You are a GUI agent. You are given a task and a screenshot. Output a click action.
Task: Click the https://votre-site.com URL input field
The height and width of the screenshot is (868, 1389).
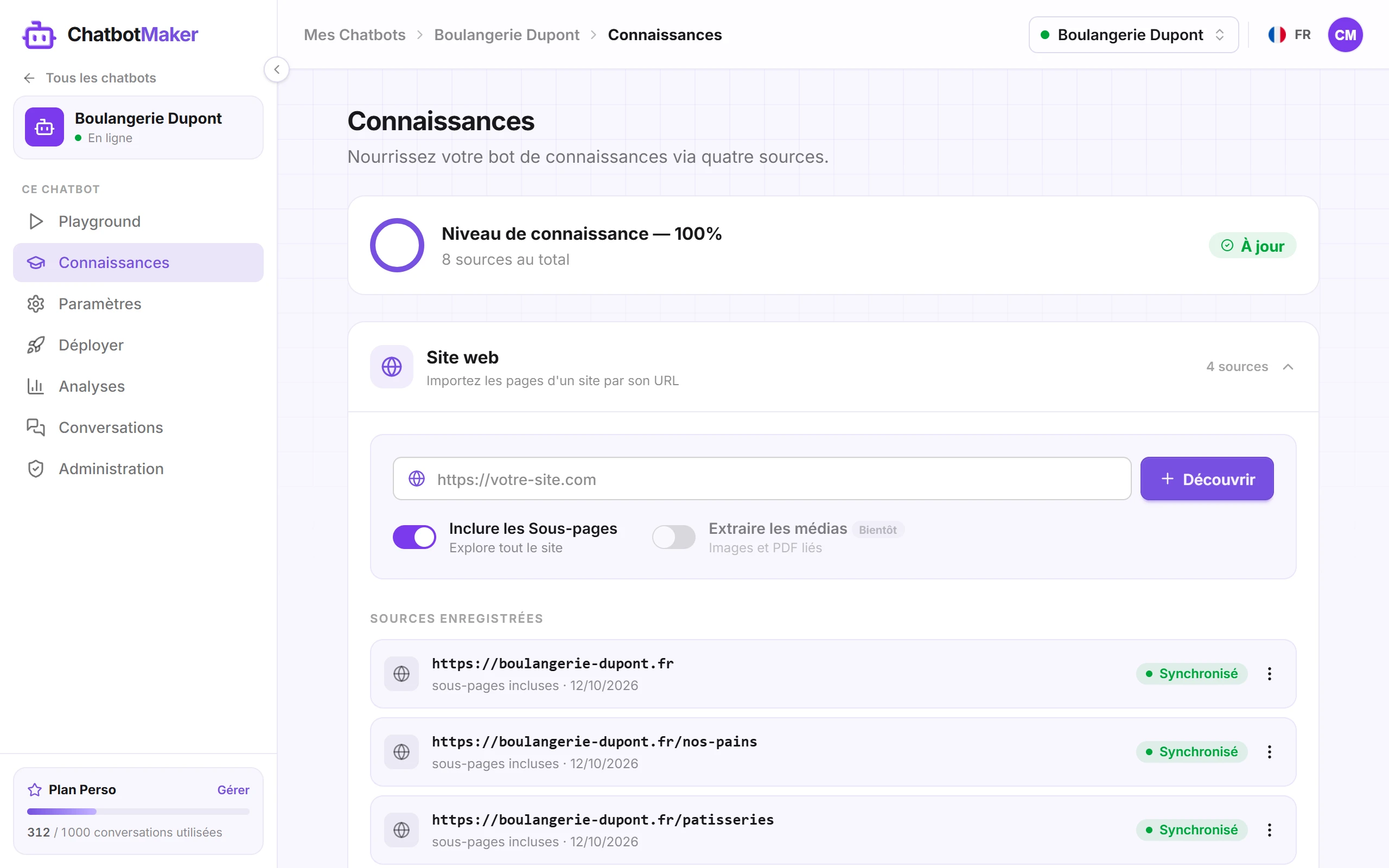(x=762, y=479)
